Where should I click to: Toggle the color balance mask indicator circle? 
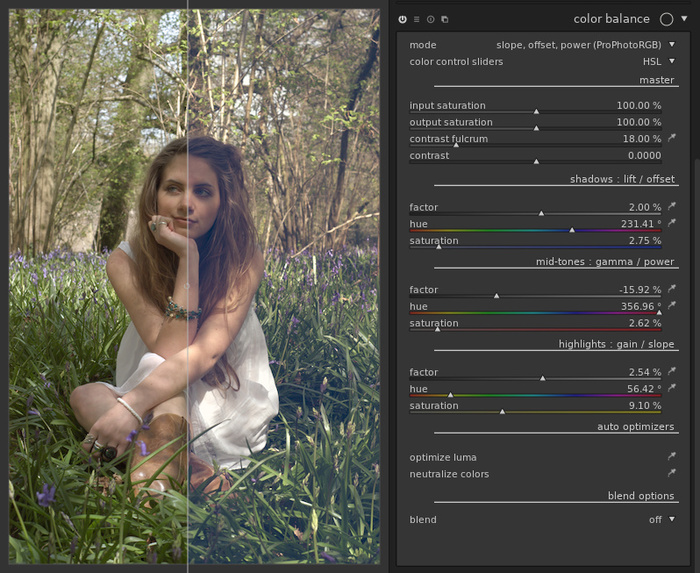click(667, 19)
